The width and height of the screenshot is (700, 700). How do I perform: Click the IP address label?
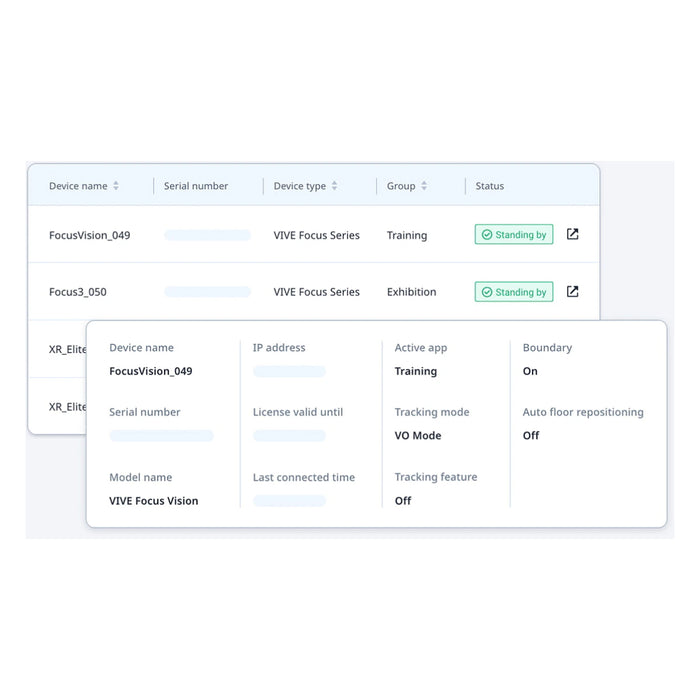(x=279, y=347)
